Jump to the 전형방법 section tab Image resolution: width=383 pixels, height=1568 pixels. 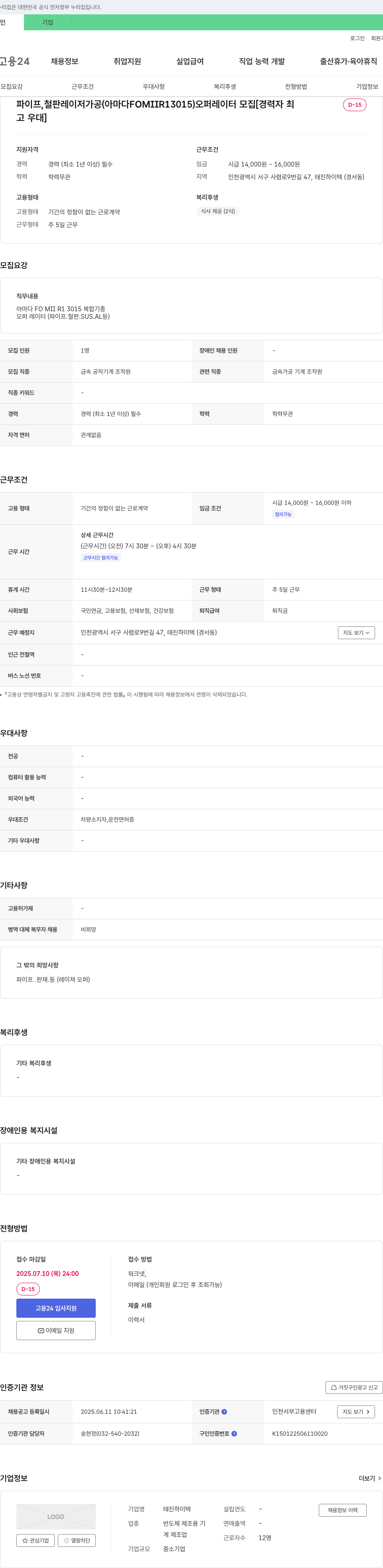point(296,86)
